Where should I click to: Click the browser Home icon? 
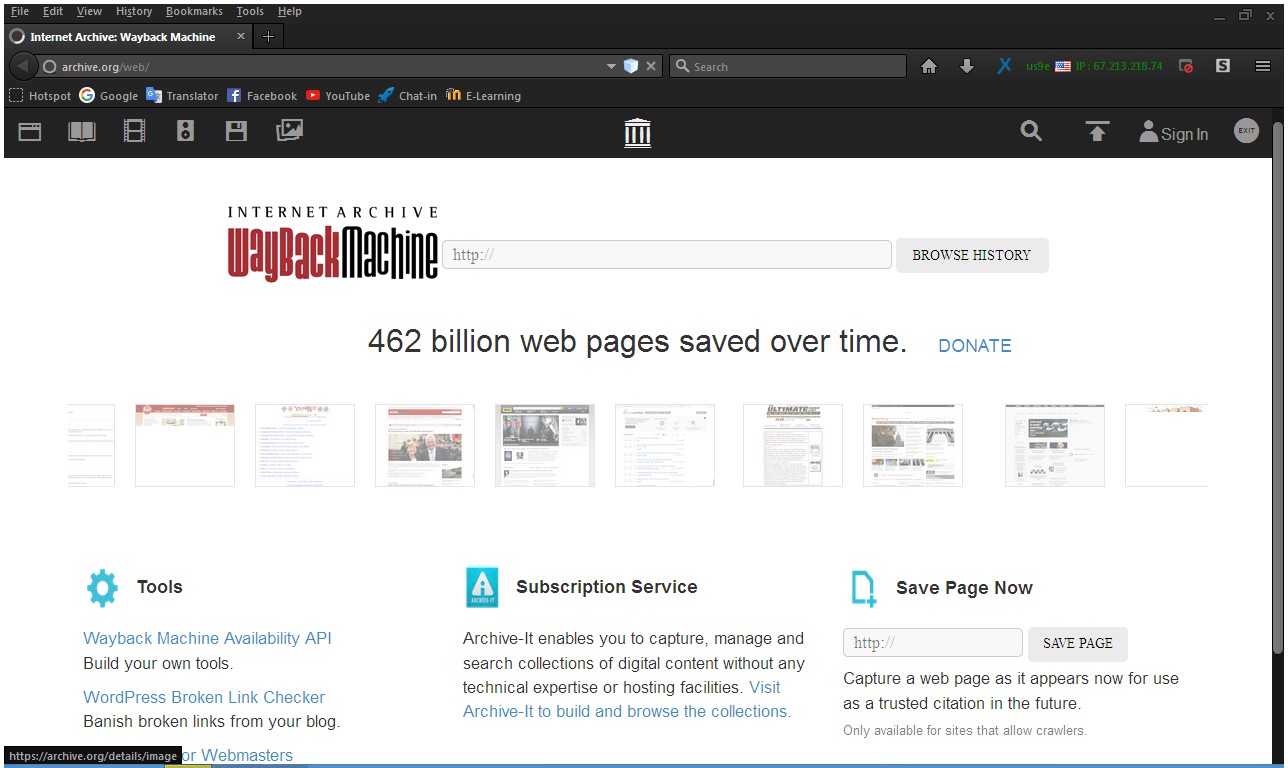click(929, 66)
